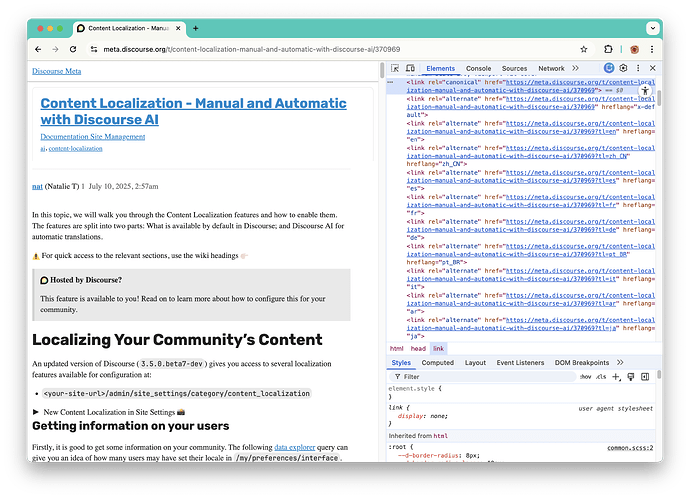Open the Computed styles tab

437,363
